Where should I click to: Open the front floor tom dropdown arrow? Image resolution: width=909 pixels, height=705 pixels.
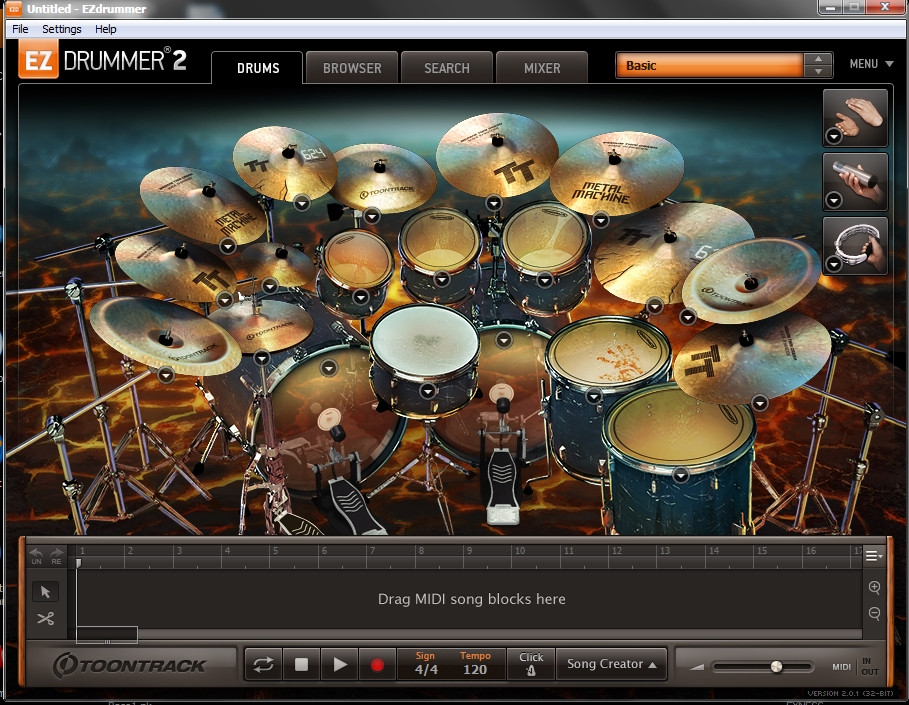click(681, 475)
